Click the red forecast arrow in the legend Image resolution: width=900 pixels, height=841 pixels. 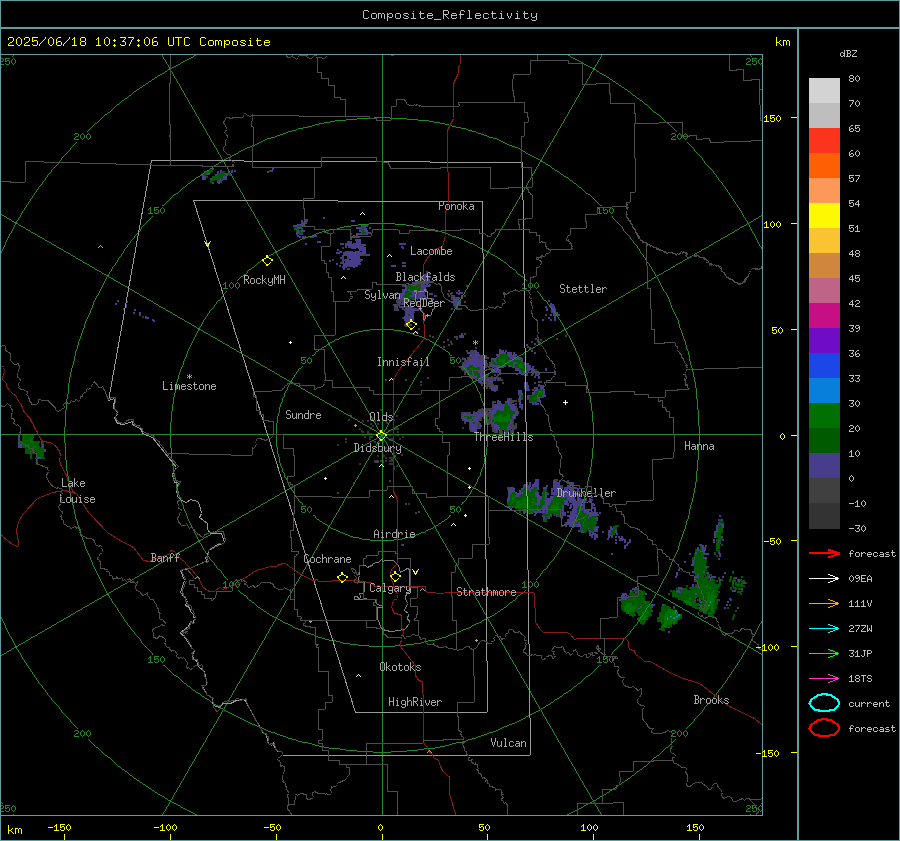(x=824, y=553)
